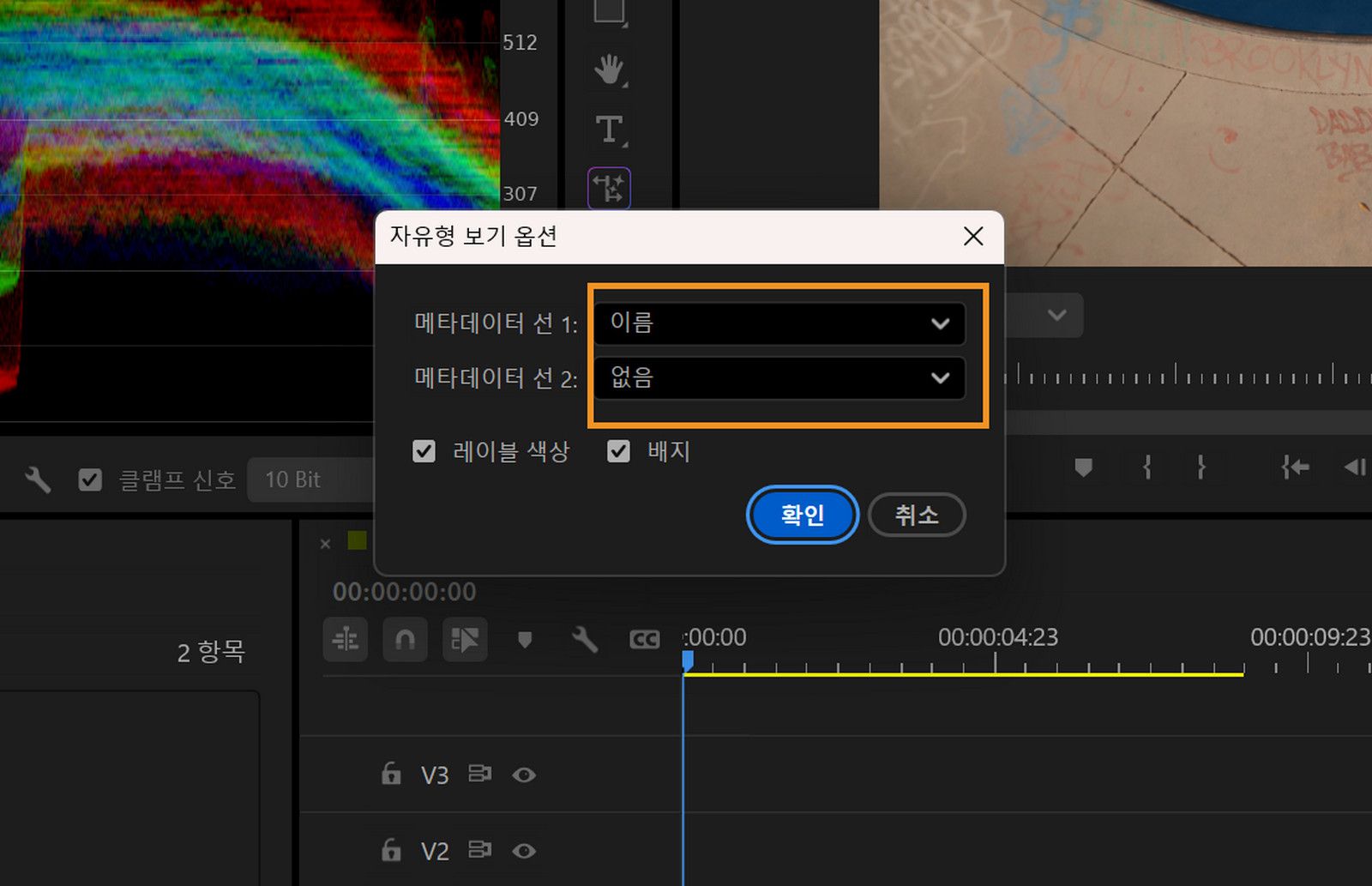Hide V2 track output with the eye icon
The height and width of the screenshot is (886, 1372).
coord(526,851)
